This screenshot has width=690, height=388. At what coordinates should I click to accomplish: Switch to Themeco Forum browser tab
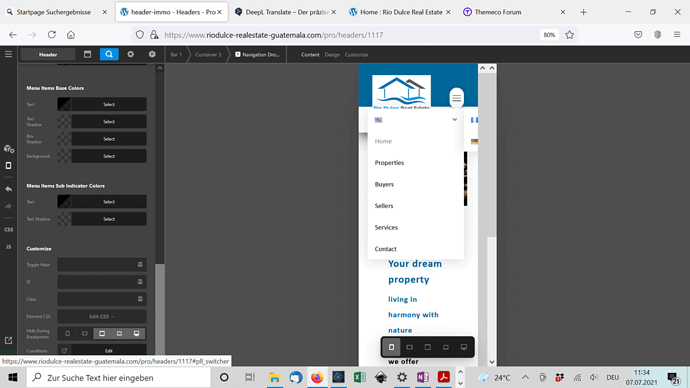point(514,12)
